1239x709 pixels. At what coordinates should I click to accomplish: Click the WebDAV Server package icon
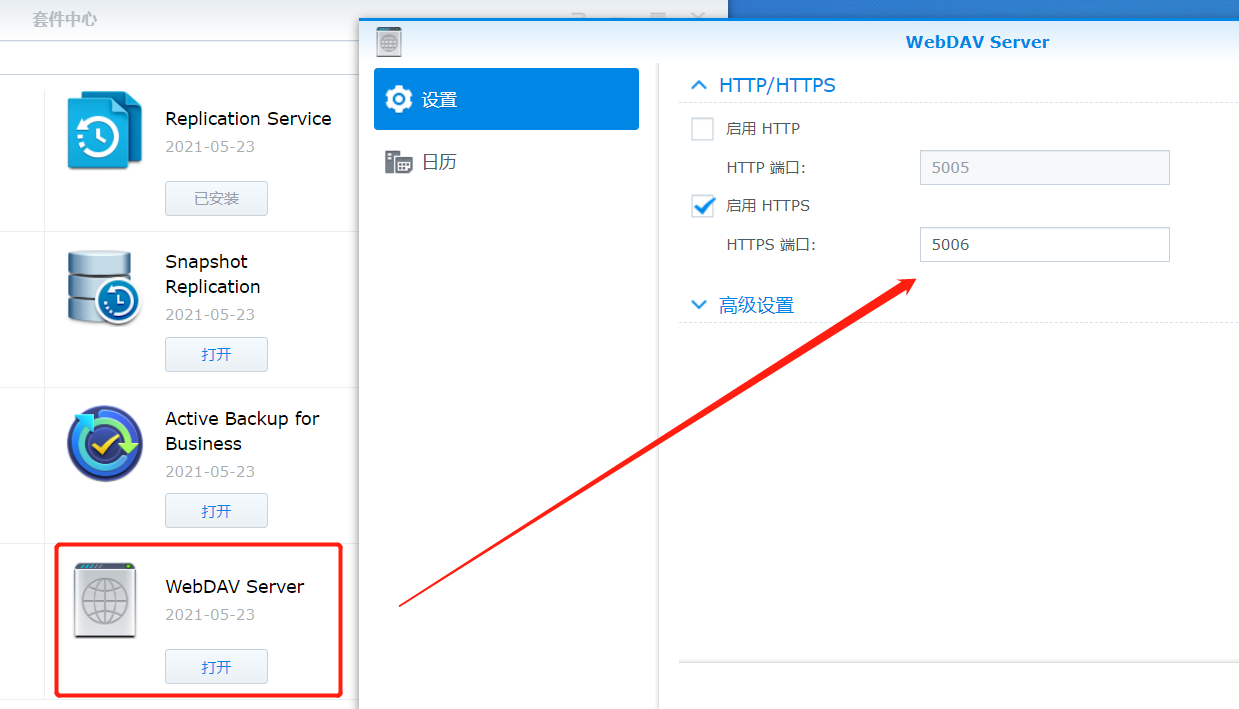(x=105, y=600)
